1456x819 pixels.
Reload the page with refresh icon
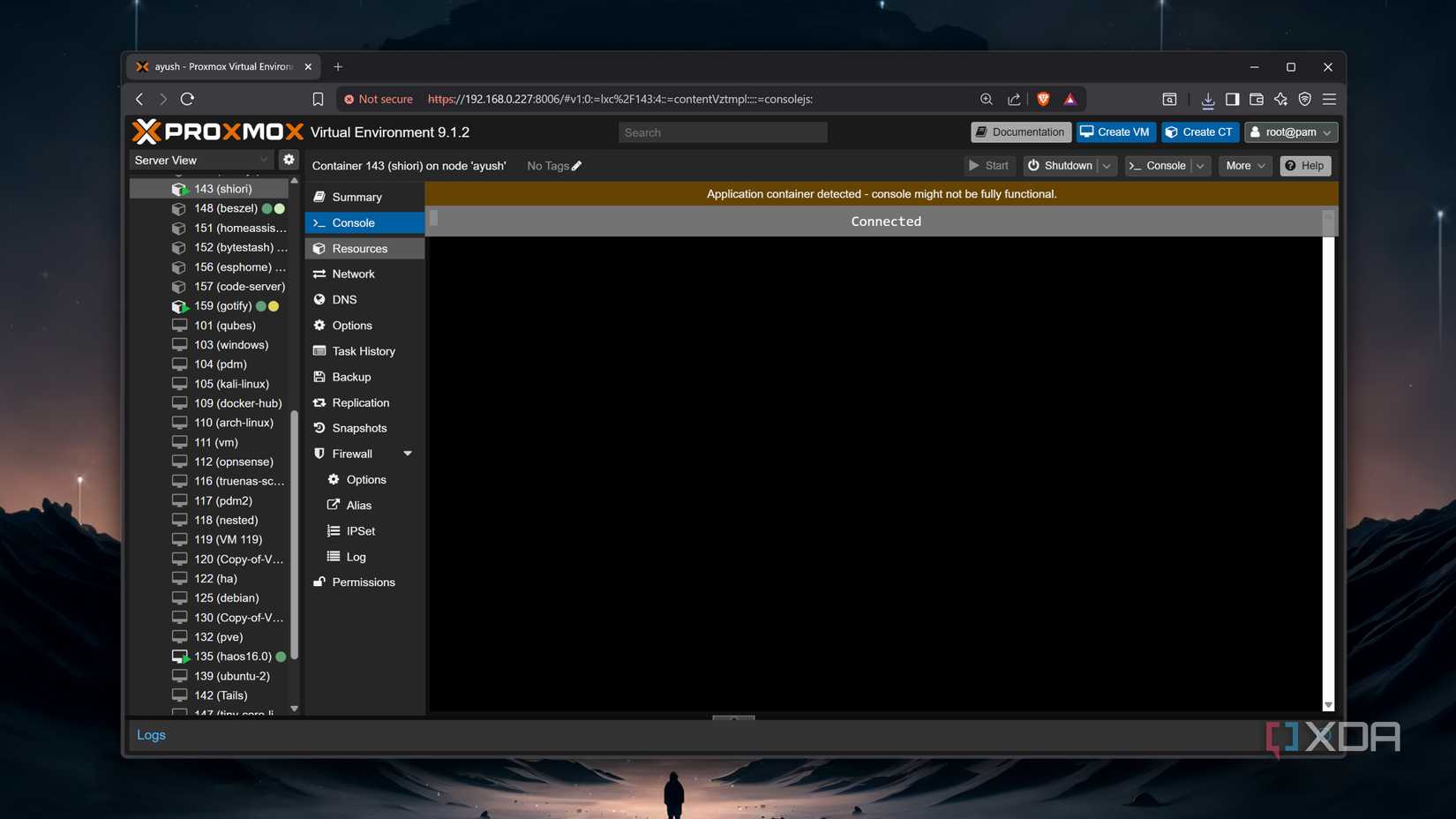pos(187,99)
